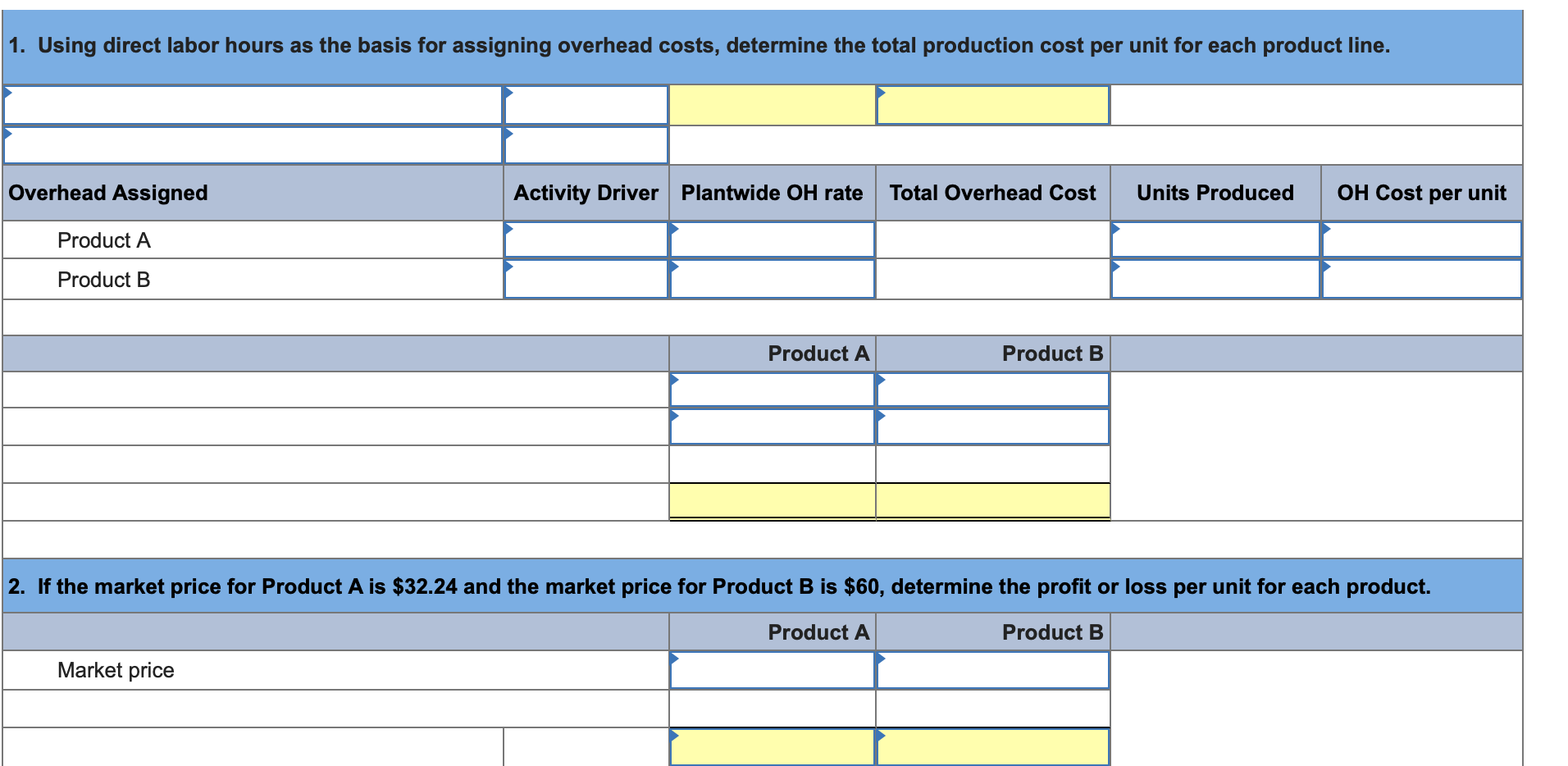Select Units Produced cell for Product A

pyautogui.click(x=1215, y=239)
